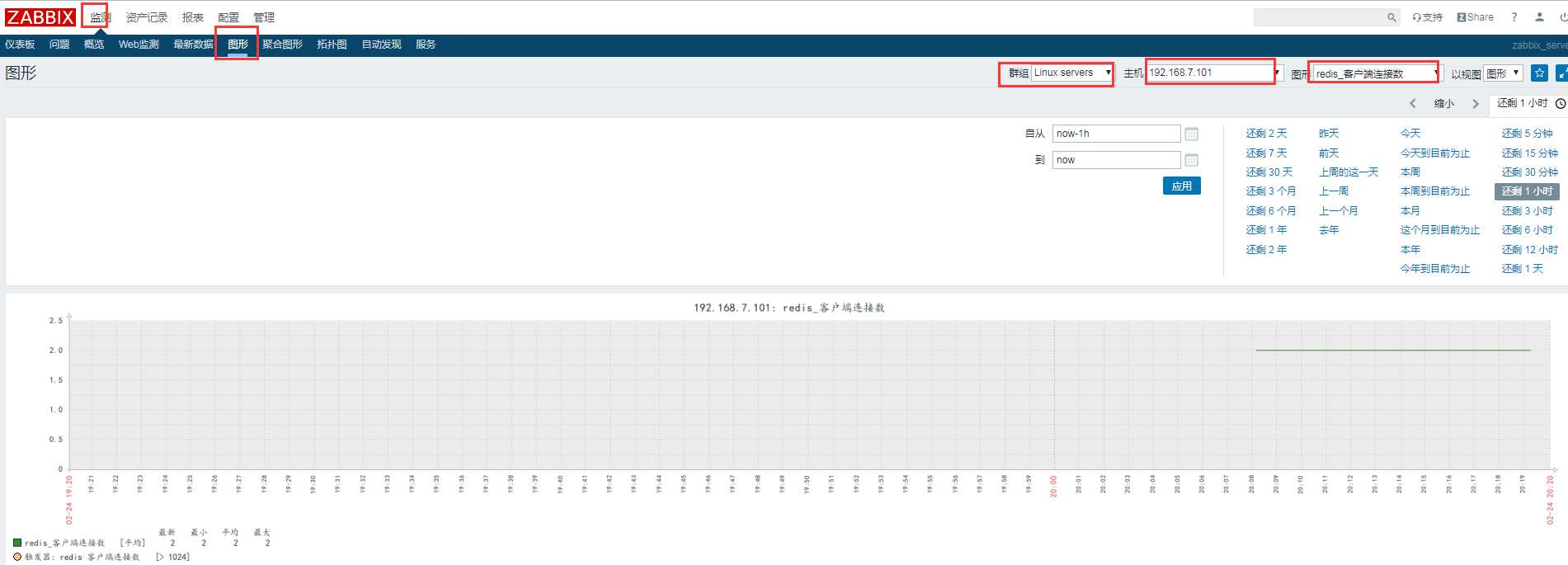Screen dimensions: 1568x565
Task: Expand the graph redis dropdown
Action: coord(1377,73)
